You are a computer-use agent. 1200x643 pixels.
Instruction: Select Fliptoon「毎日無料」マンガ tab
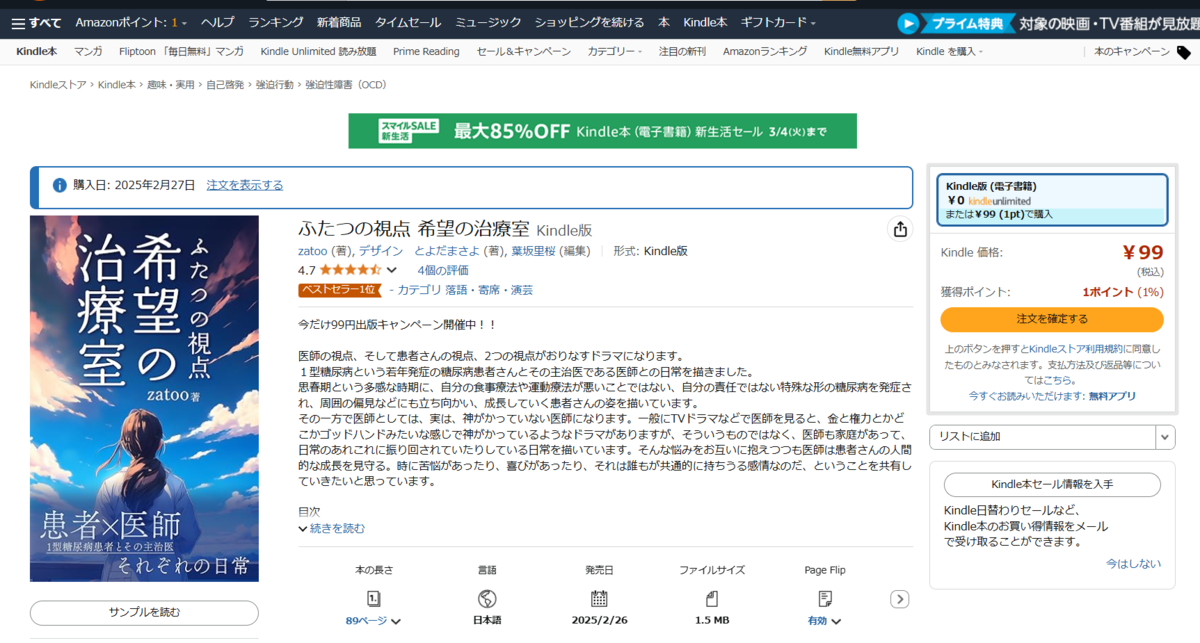181,52
